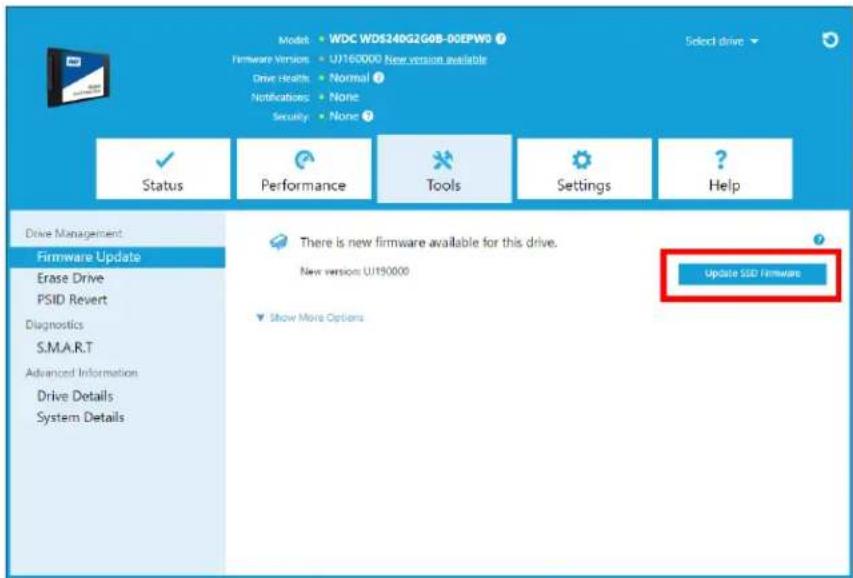The height and width of the screenshot is (578, 853).
Task: Click the refresh icon in the top-right corner
Action: click(x=830, y=40)
